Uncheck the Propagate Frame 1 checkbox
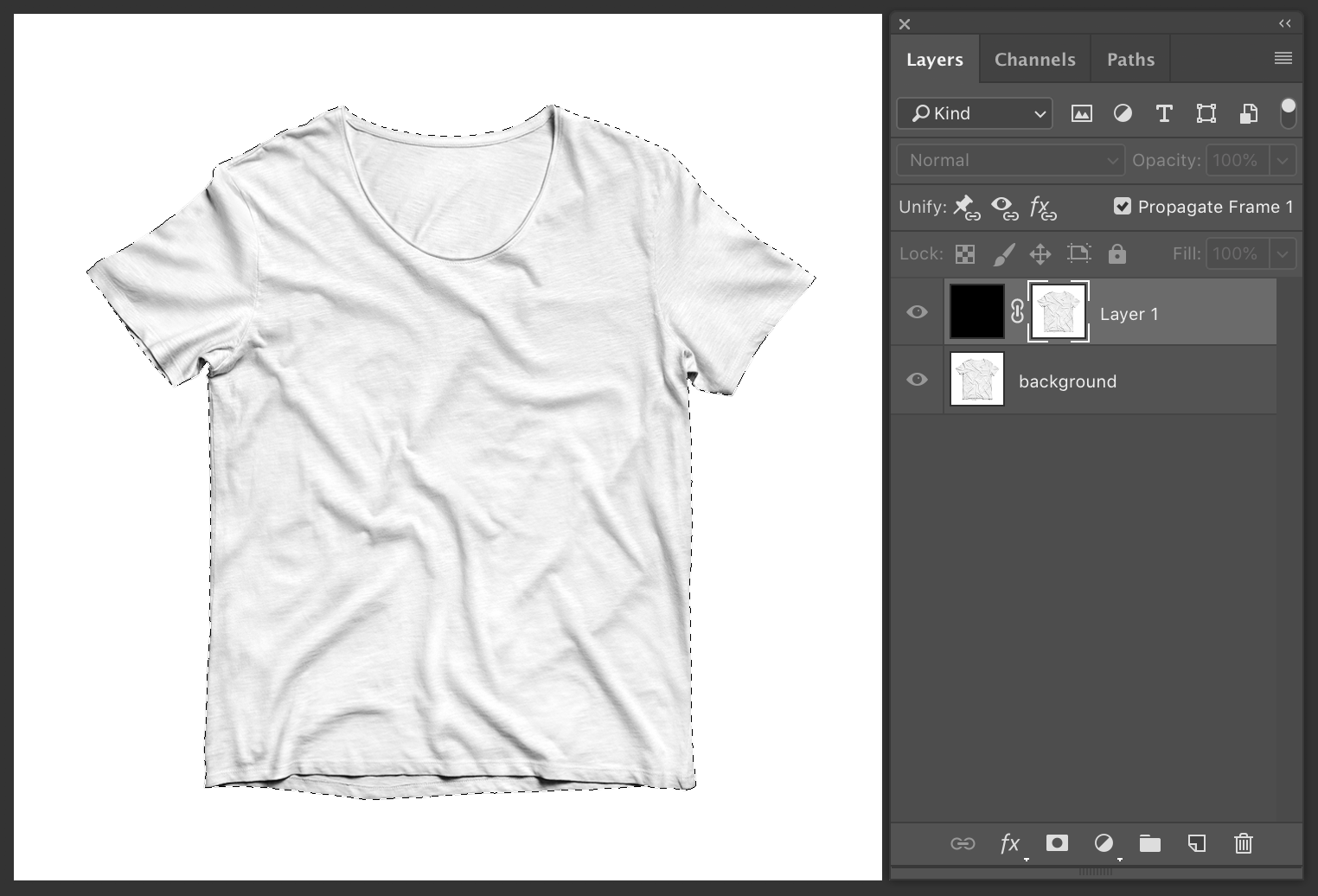Viewport: 1318px width, 896px height. pos(1123,206)
